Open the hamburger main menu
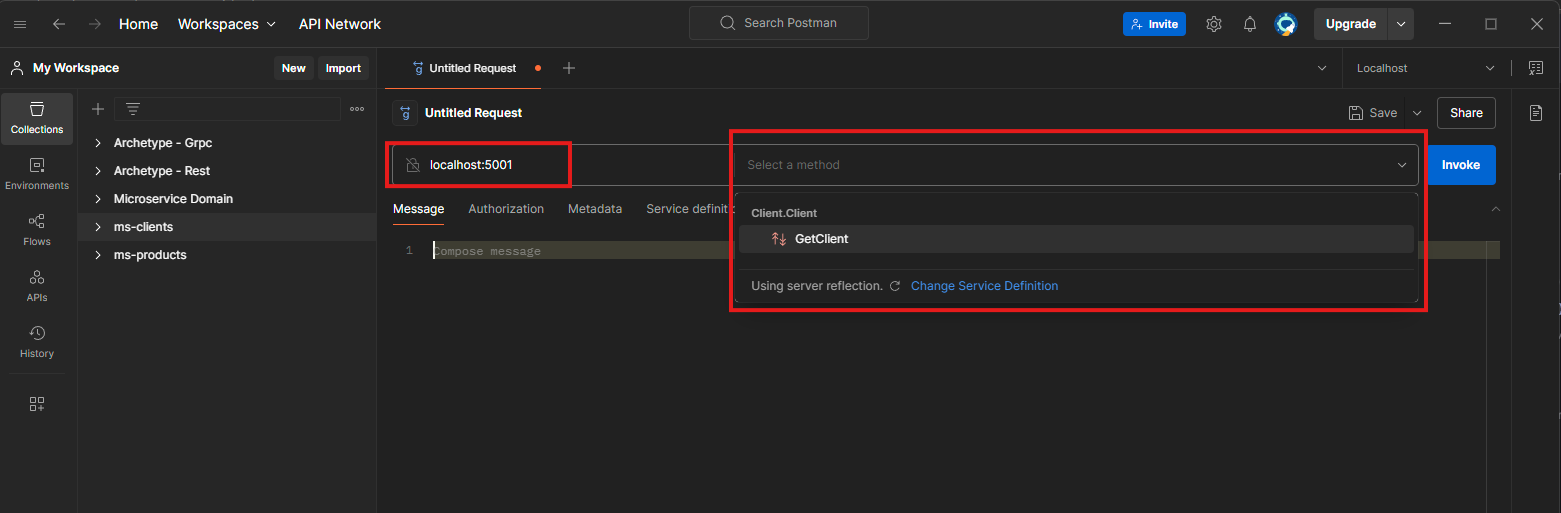1561x513 pixels. pos(20,24)
